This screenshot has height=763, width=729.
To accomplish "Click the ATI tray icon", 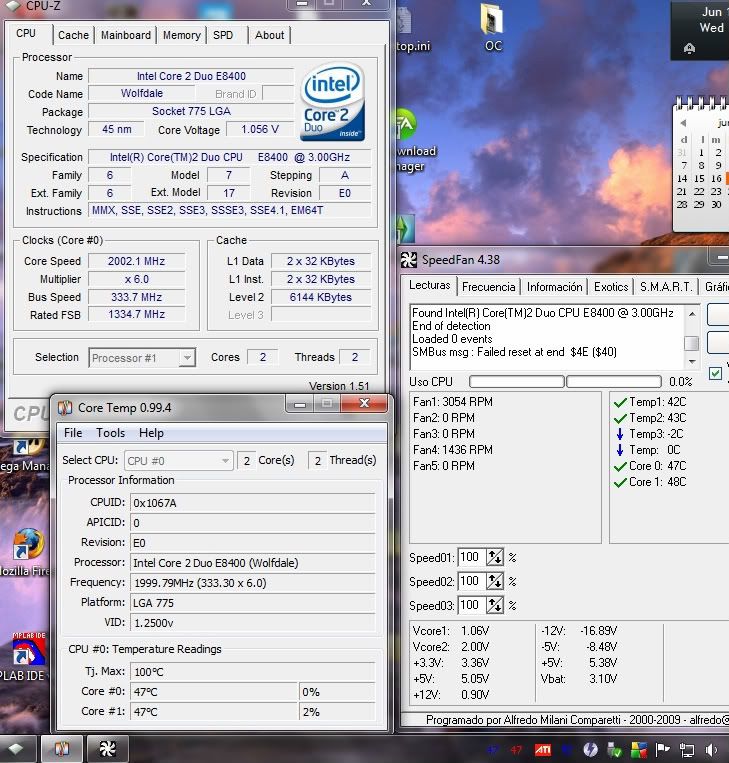I will tap(543, 750).
